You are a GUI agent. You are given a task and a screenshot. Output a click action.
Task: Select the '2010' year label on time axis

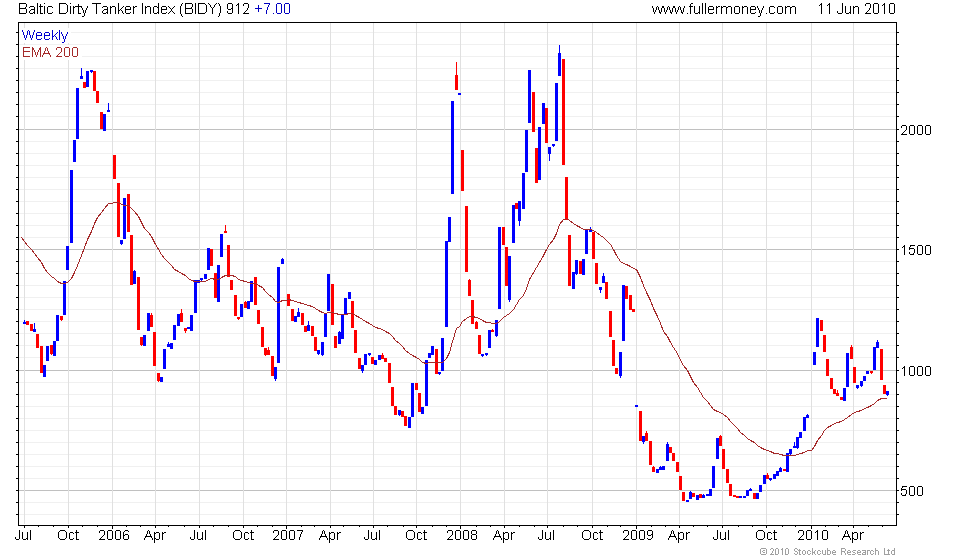(x=812, y=535)
